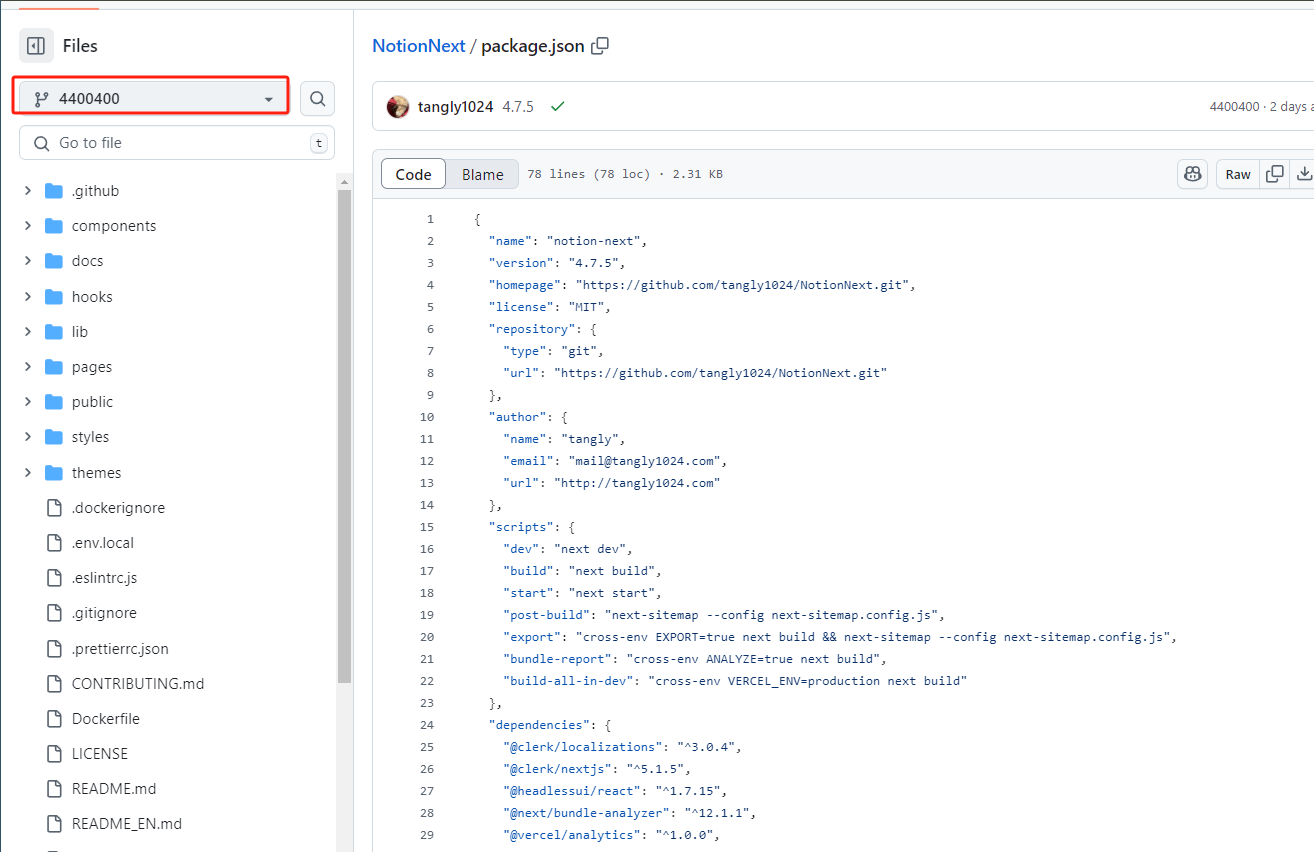Expand the pages folder chevron
The width and height of the screenshot is (1314, 852).
point(28,367)
